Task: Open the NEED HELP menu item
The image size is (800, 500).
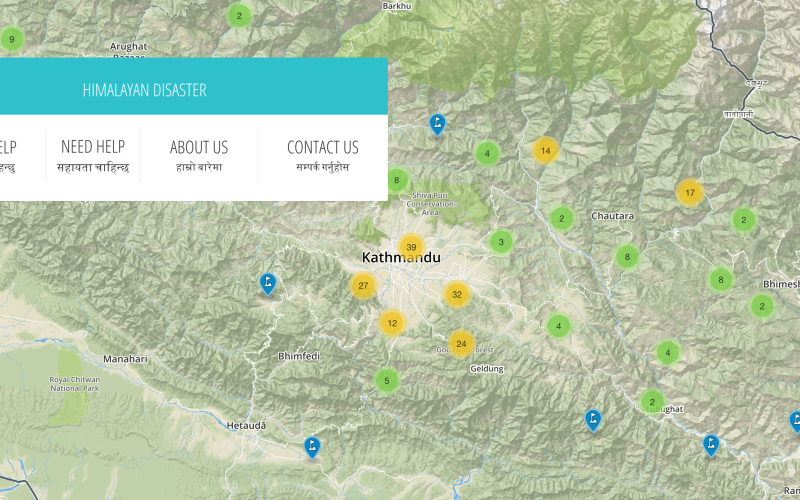Action: pos(93,155)
